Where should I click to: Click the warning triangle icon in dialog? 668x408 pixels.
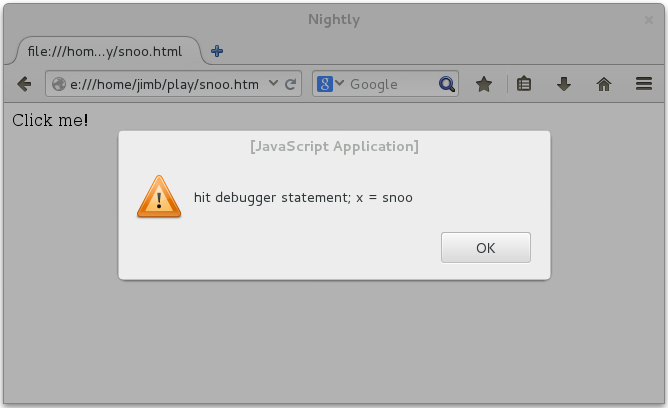[158, 197]
